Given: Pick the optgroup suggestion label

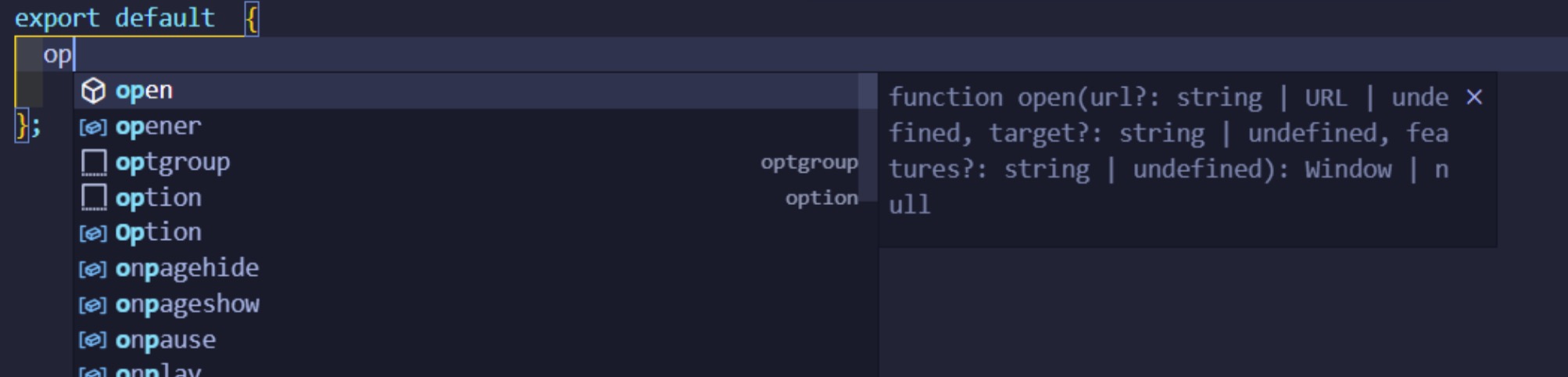Looking at the screenshot, I should (x=173, y=163).
